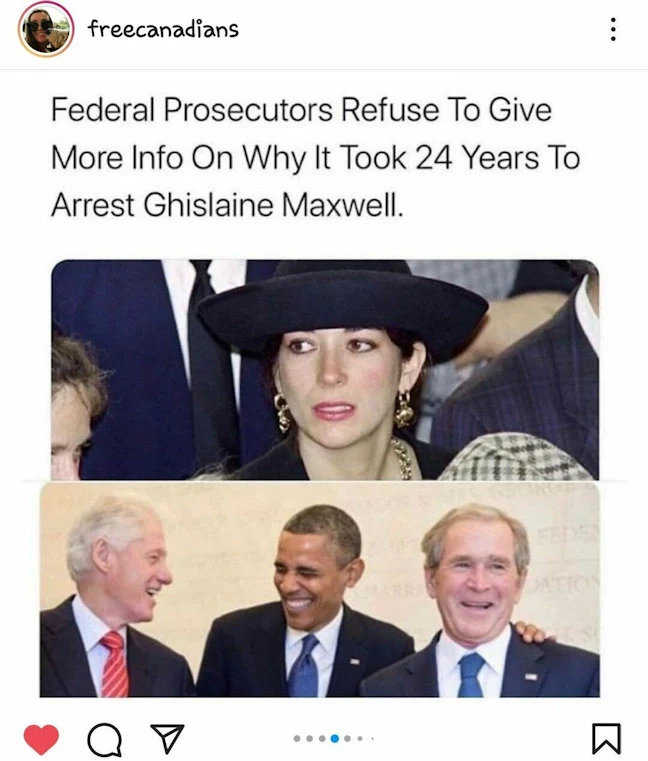Jump to the first carousel dot

297,739
